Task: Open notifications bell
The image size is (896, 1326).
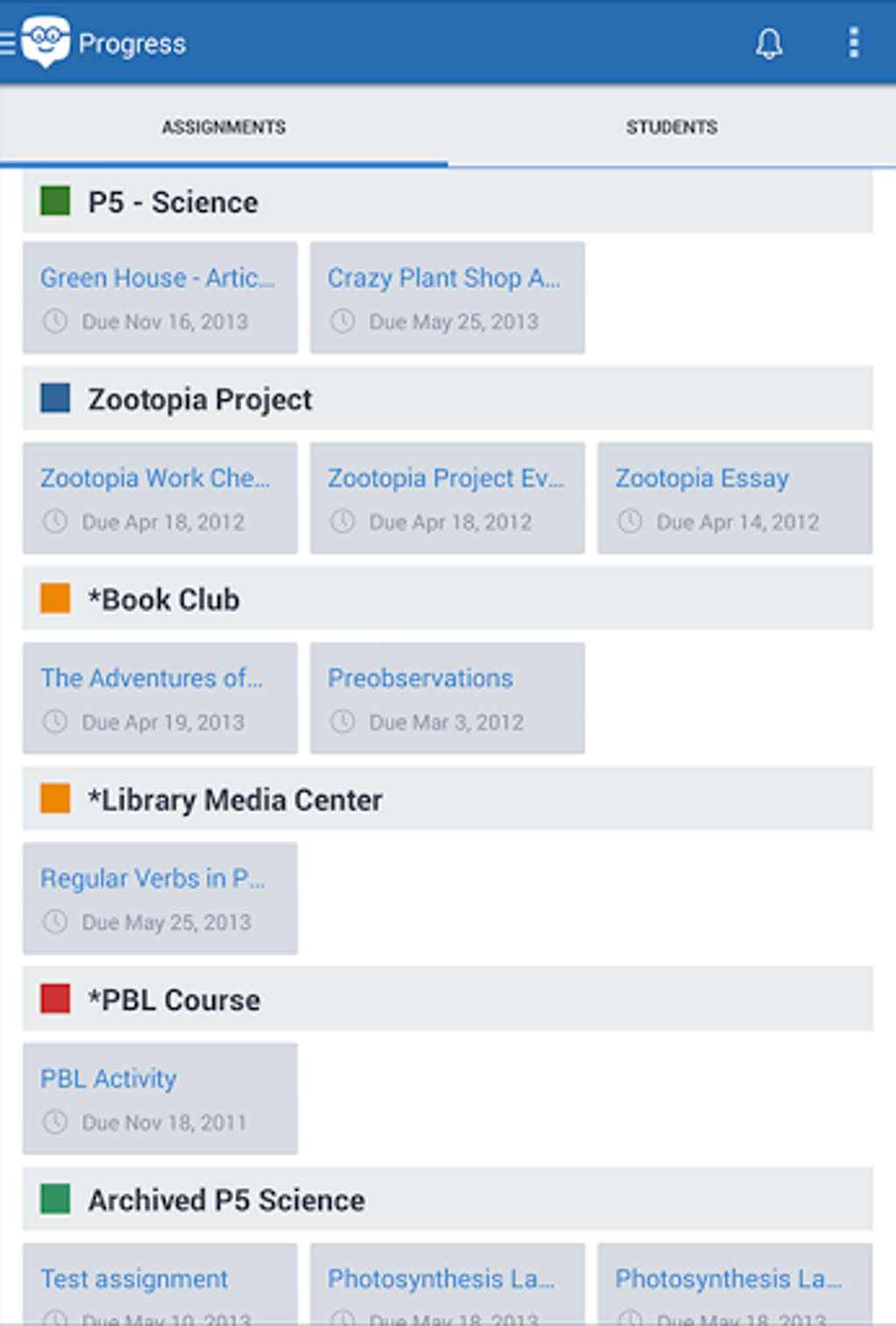Action: 769,43
